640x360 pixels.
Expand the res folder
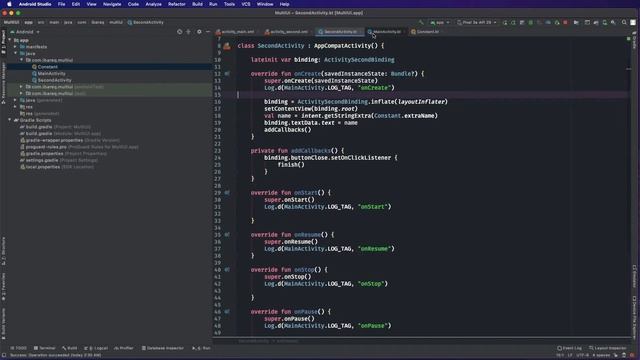tap(15, 107)
